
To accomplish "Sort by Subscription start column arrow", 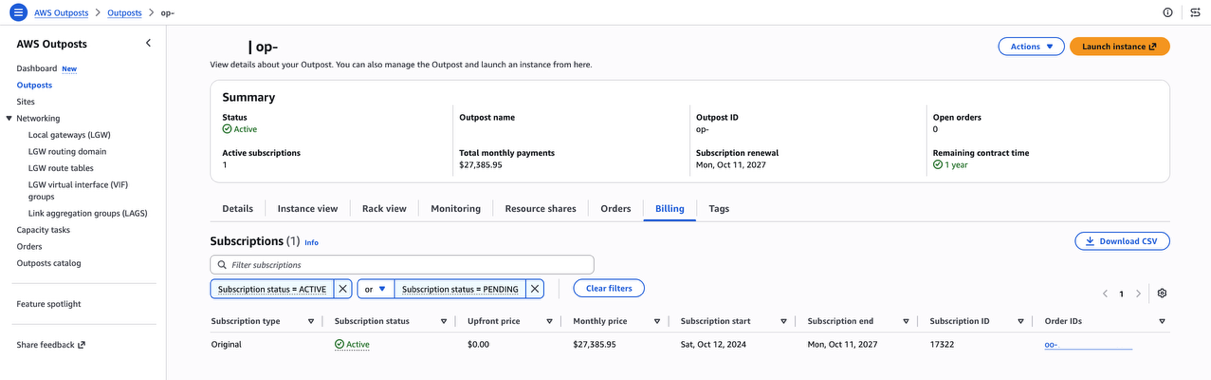I will pos(783,321).
